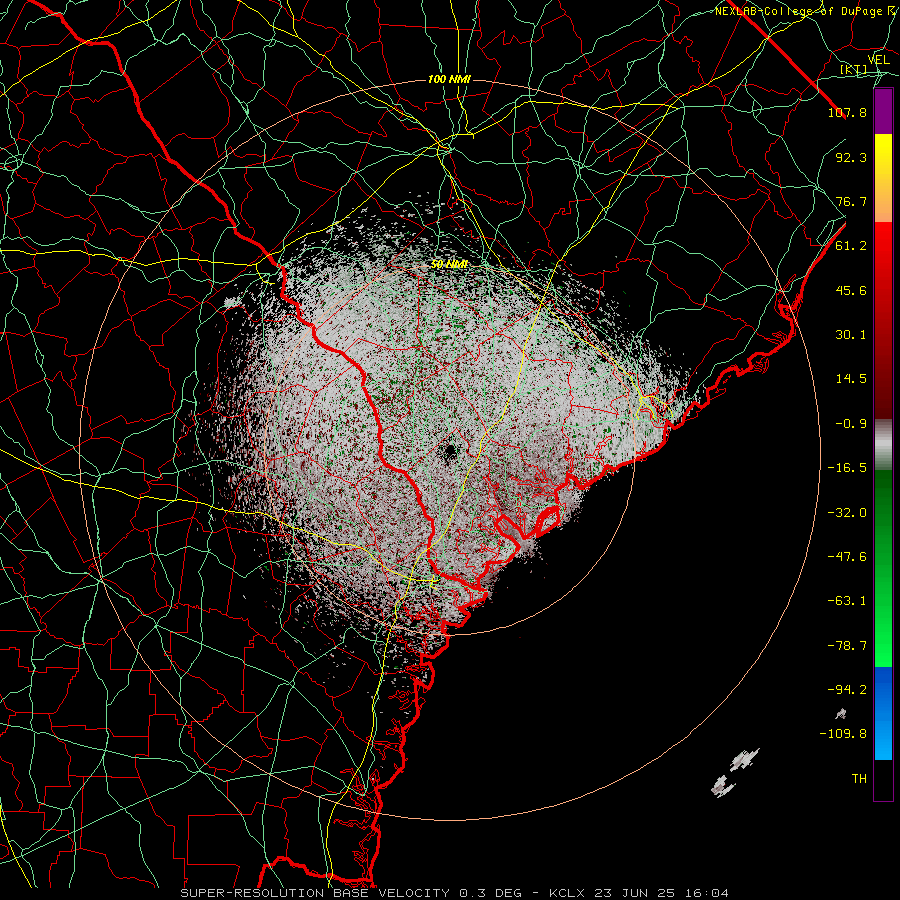Click the 50 NMI range ring label
The image size is (900, 900).
(x=449, y=264)
